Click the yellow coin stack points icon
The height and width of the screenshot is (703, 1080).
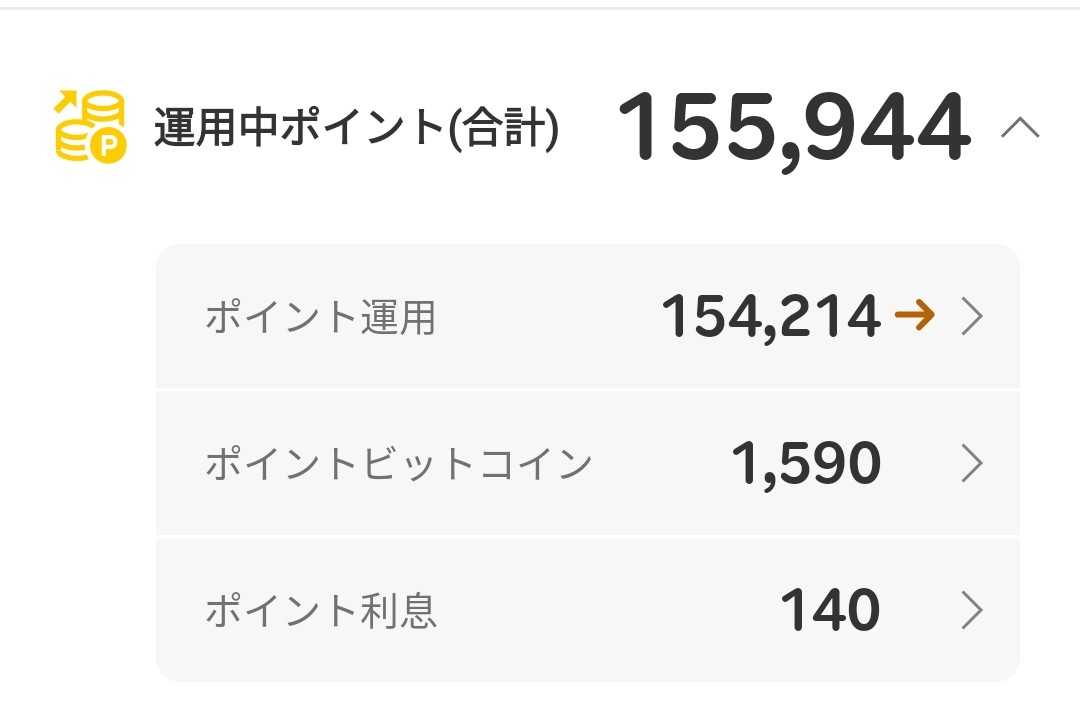[90, 127]
